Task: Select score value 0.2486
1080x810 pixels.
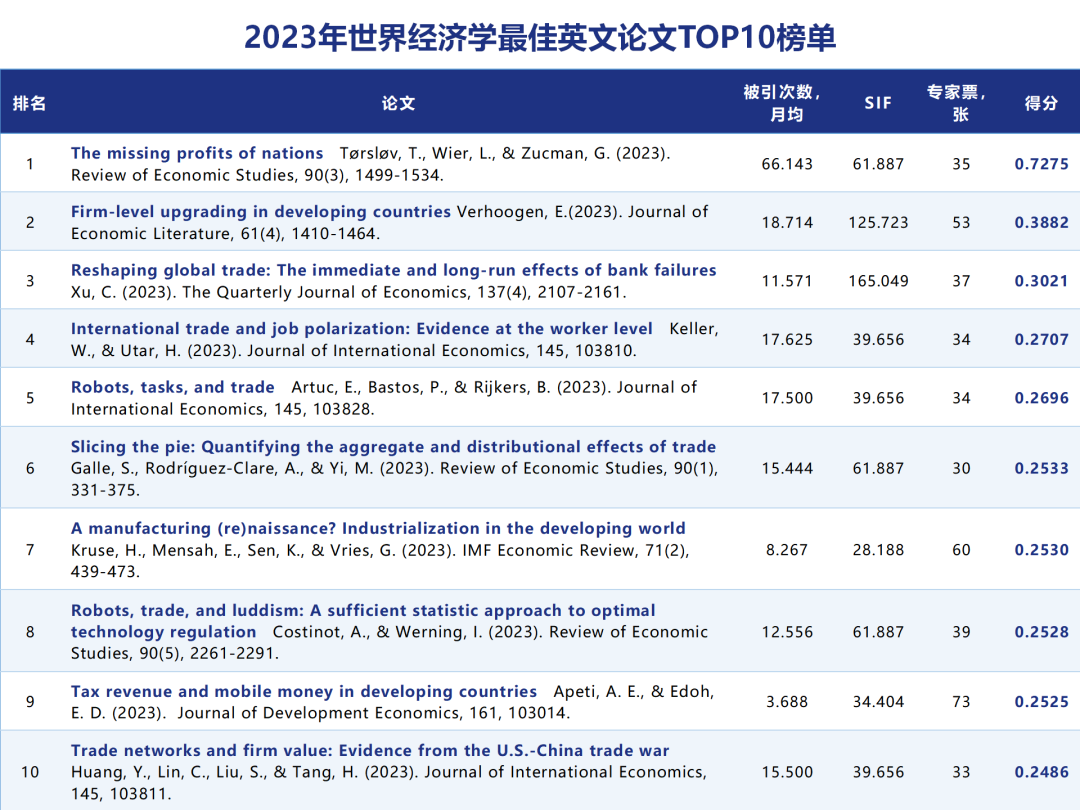Action: [1041, 772]
